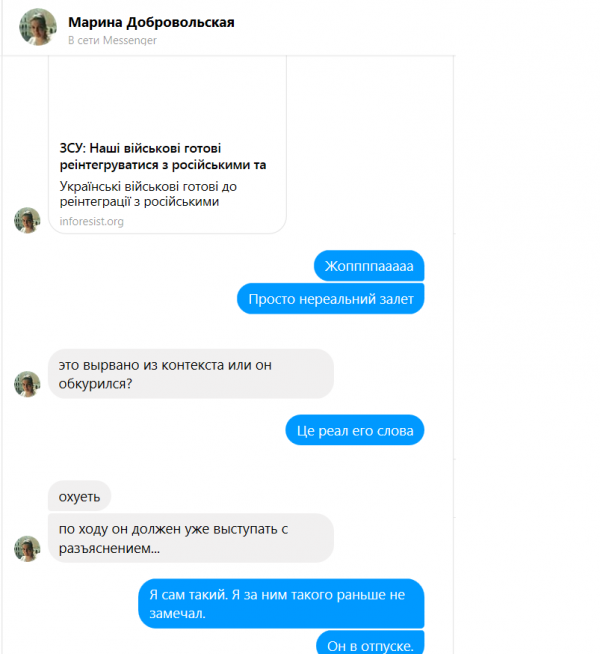This screenshot has width=600, height=654.
Task: Select the message asking 'обкурился?'
Action: pyautogui.click(x=191, y=374)
